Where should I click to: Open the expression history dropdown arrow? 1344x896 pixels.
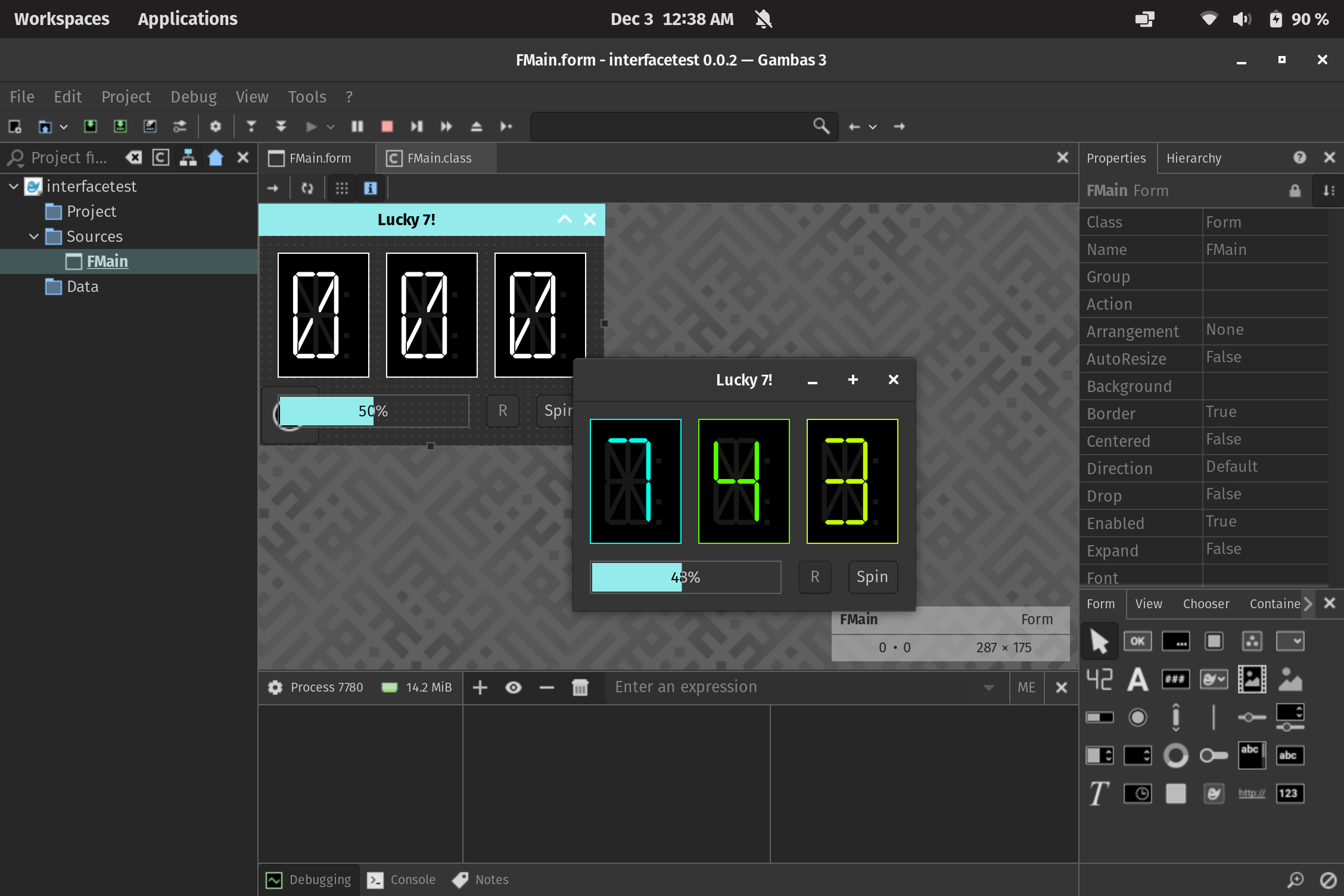tap(988, 687)
